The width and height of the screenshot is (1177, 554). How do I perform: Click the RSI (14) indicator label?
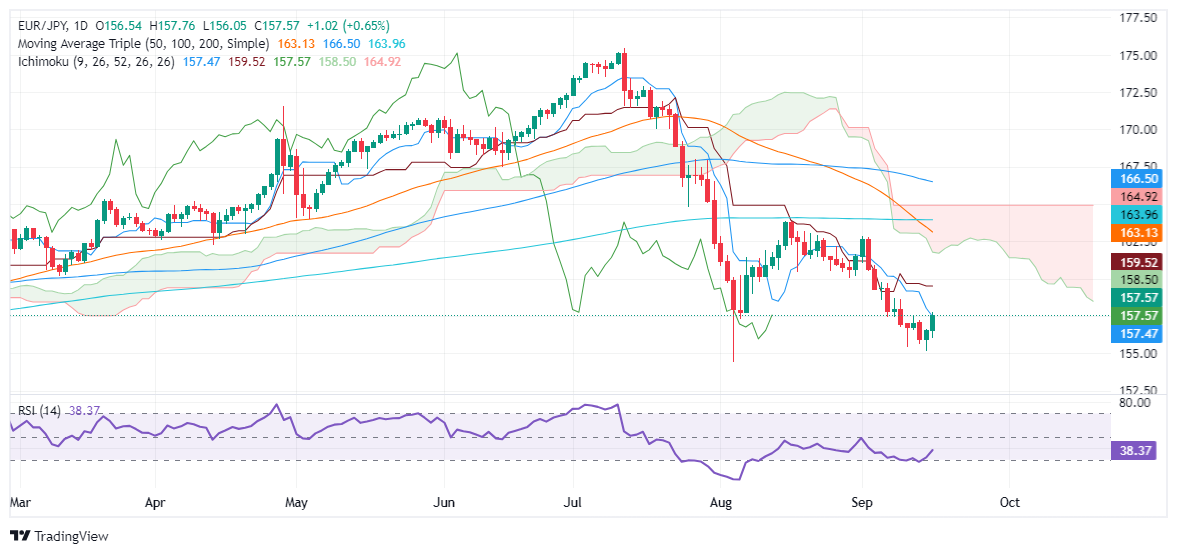click(40, 411)
